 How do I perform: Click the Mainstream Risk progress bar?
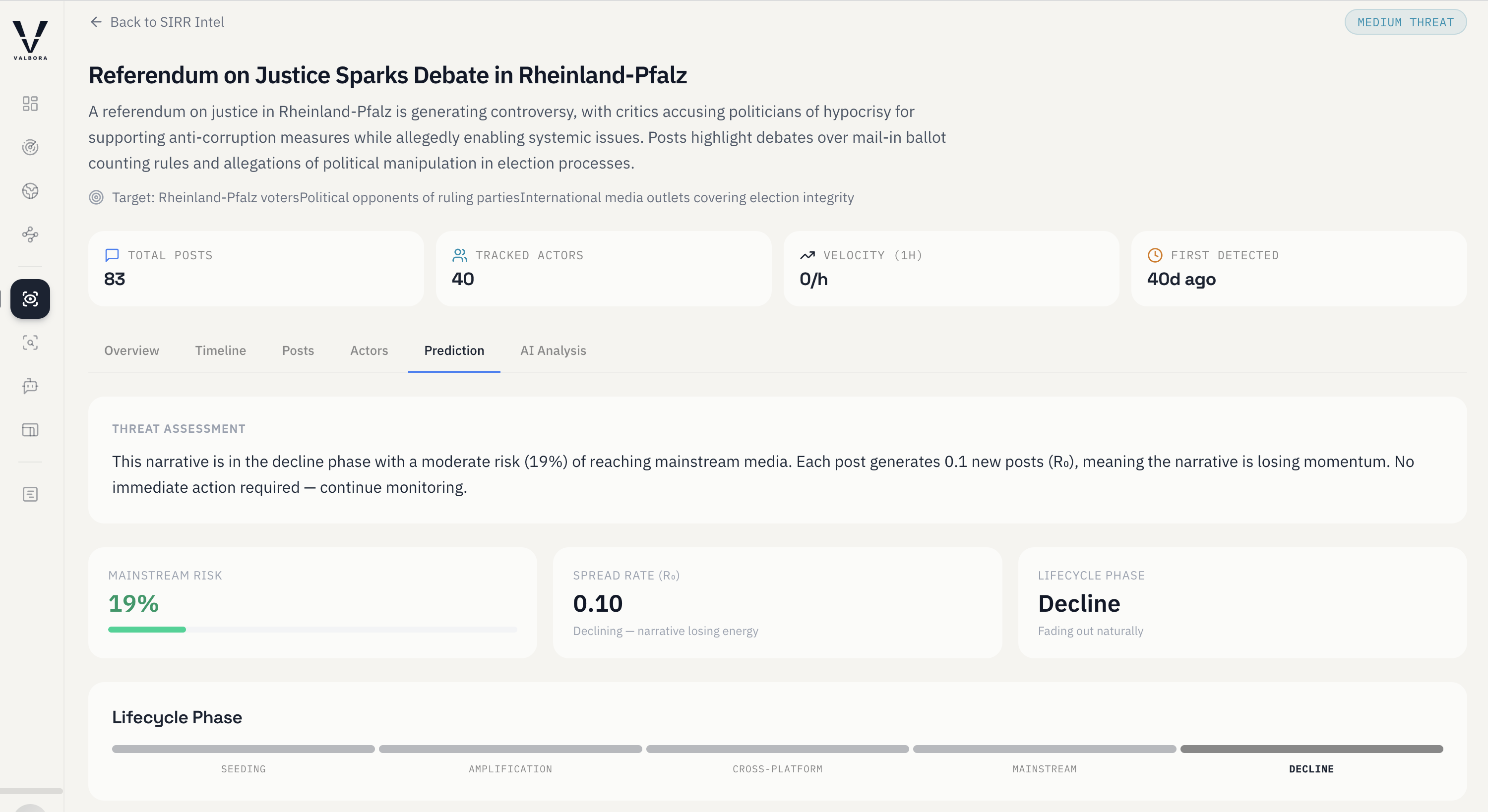click(x=312, y=630)
